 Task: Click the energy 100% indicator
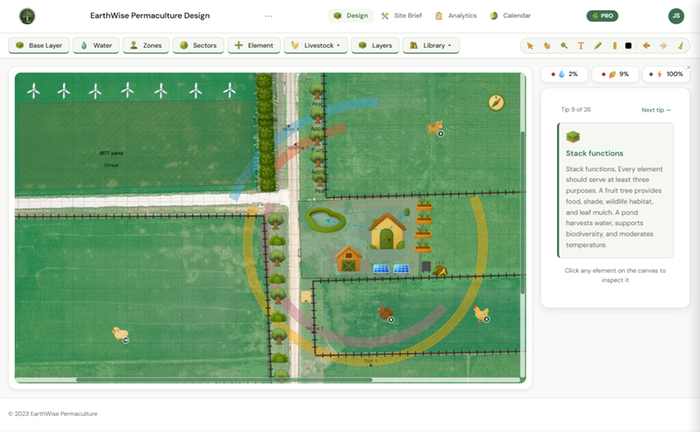click(666, 74)
